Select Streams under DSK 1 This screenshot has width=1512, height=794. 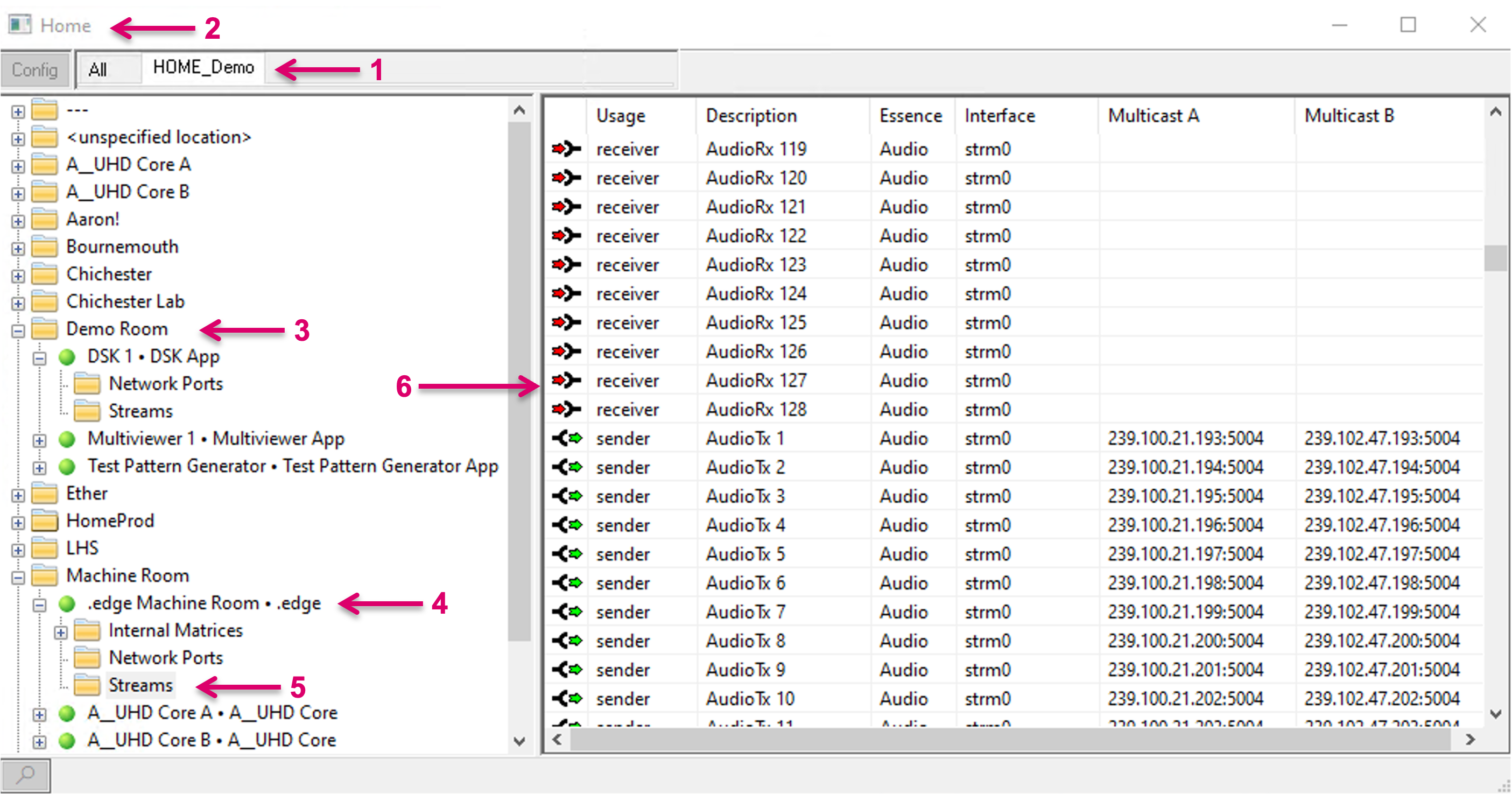point(140,411)
